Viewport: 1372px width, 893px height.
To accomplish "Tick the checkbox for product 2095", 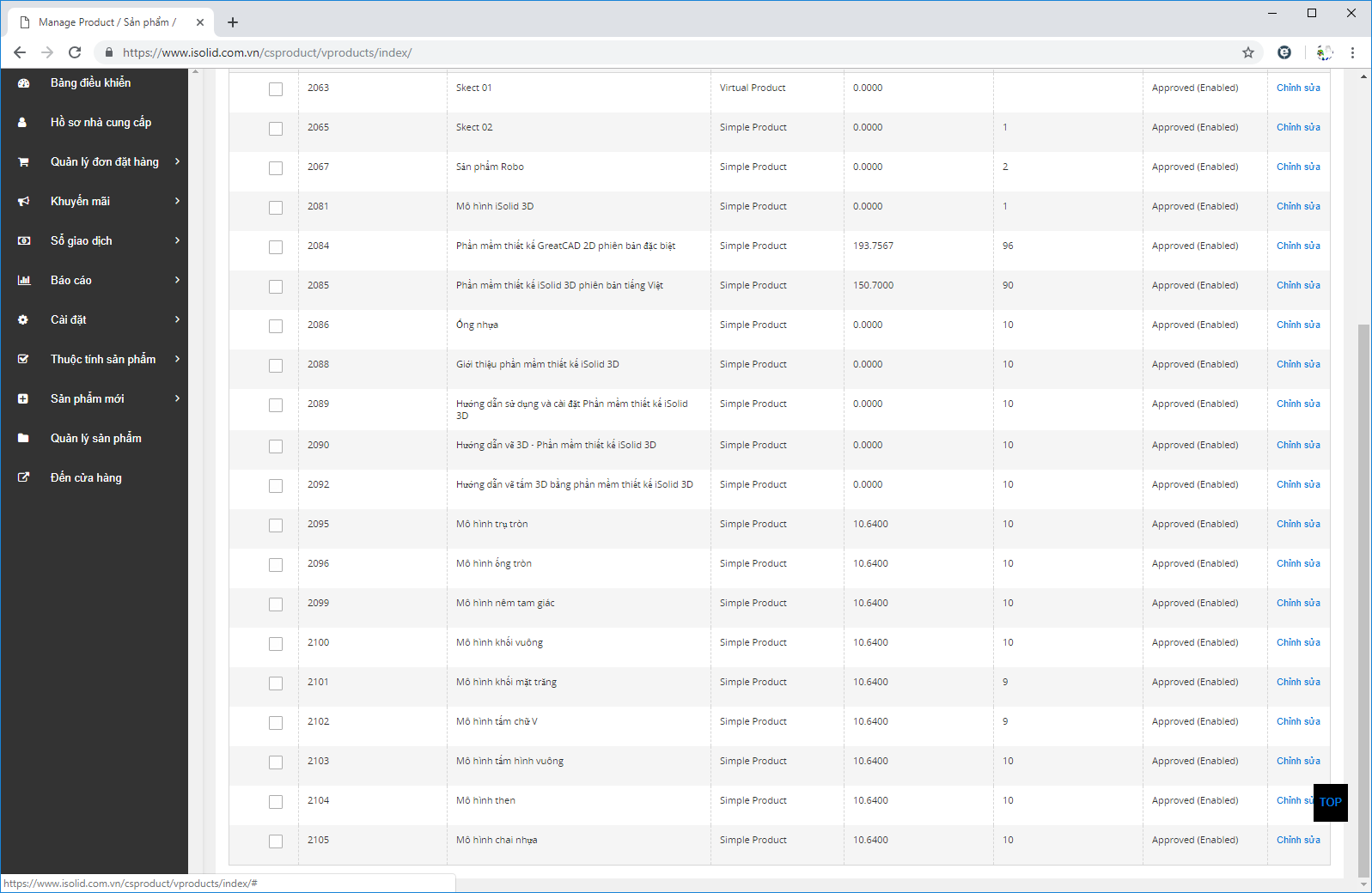I will tap(276, 525).
